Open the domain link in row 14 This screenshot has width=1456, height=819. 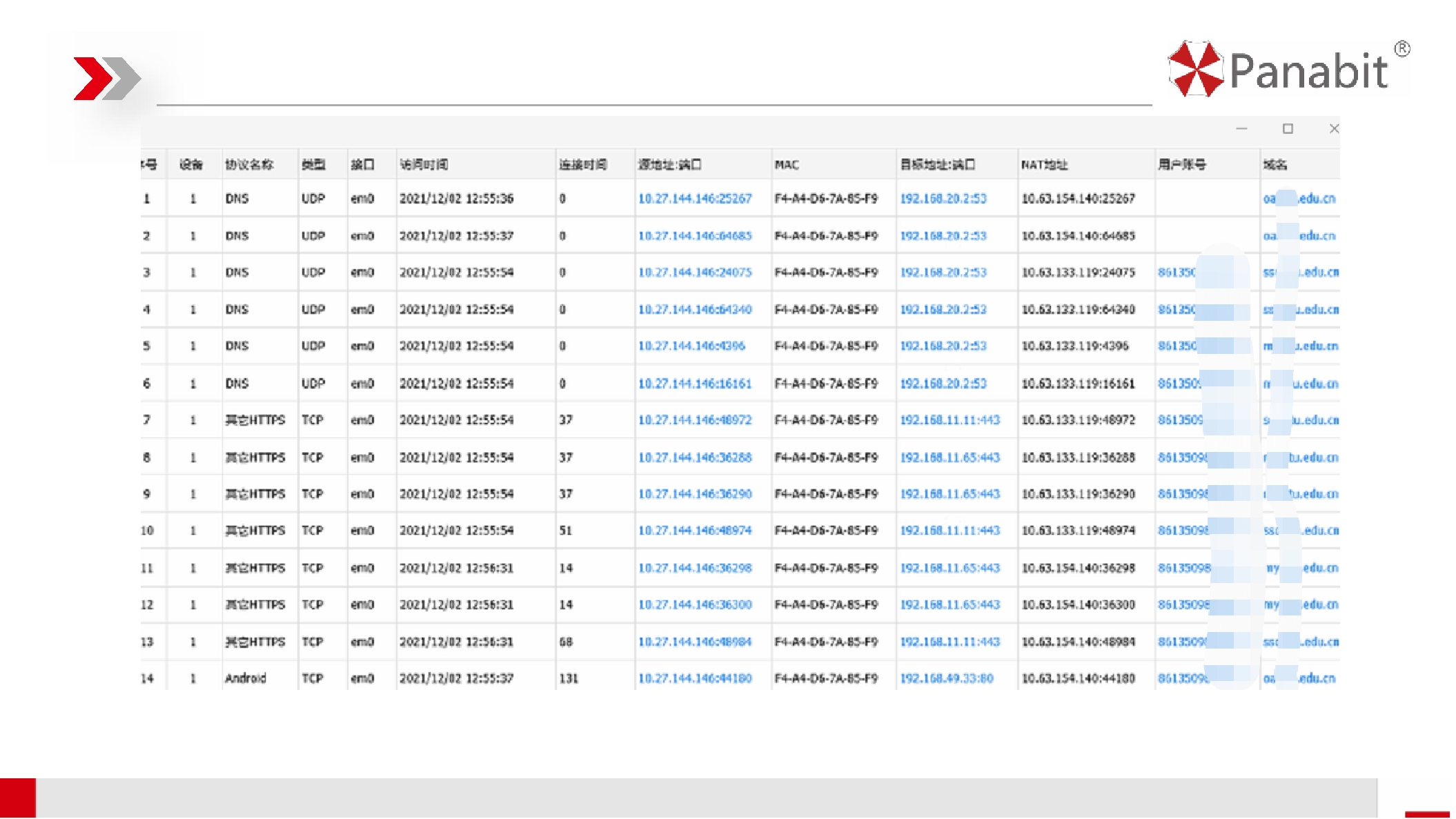coord(1299,679)
